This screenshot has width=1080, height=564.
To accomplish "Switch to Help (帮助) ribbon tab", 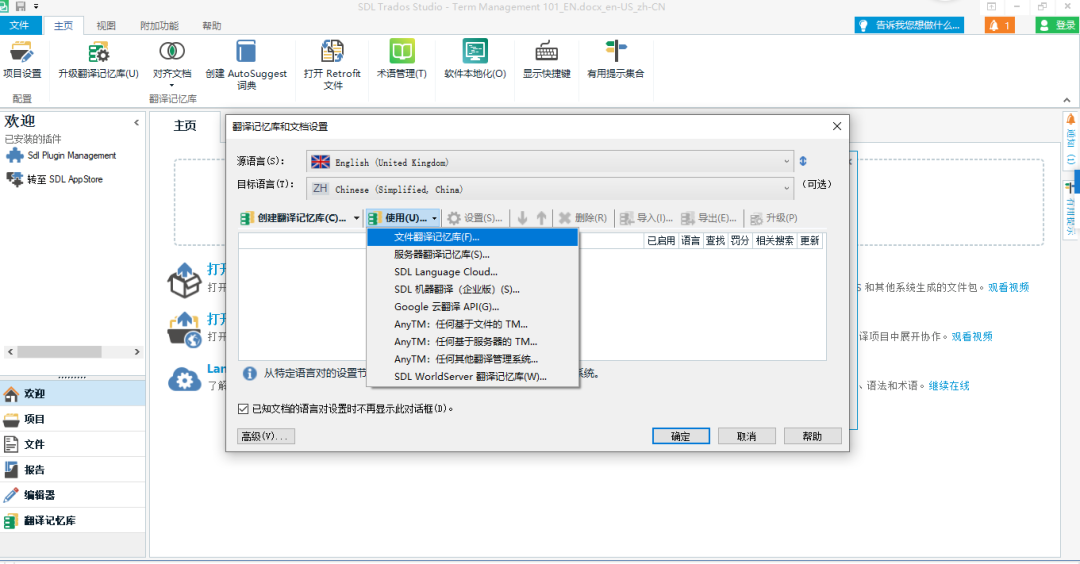I will pyautogui.click(x=211, y=25).
